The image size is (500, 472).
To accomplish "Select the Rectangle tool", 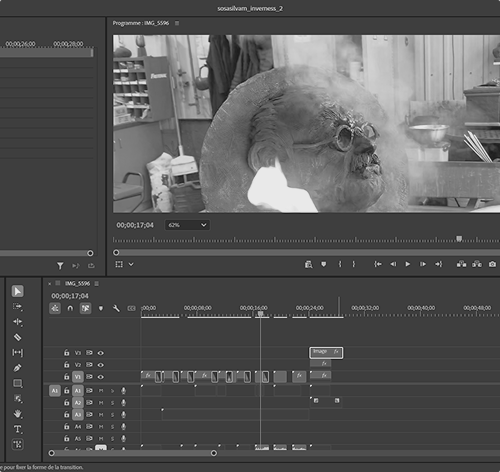I will pyautogui.click(x=18, y=383).
